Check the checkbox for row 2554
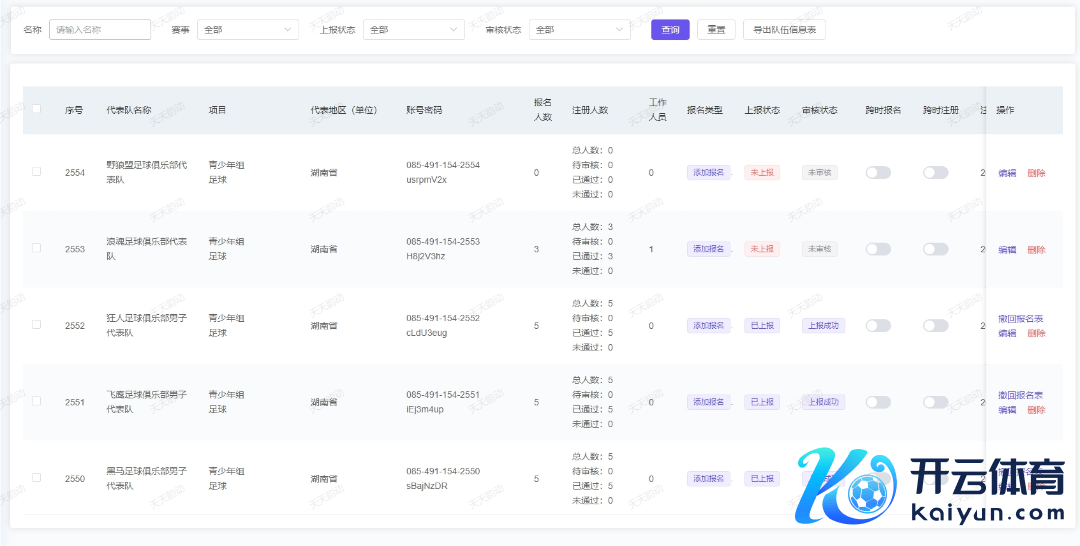Viewport: 1080px width, 546px height. [37, 172]
